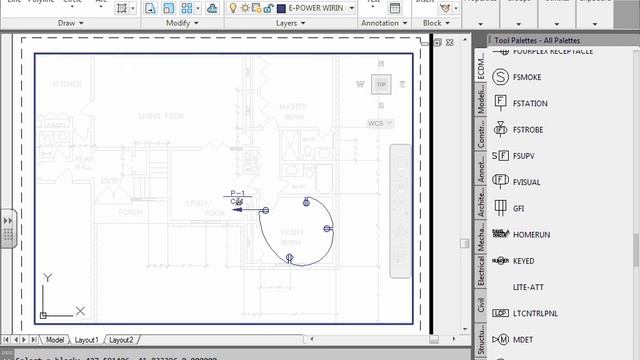
Task: Click the LITE-ATT palette entry
Action: tap(528, 287)
